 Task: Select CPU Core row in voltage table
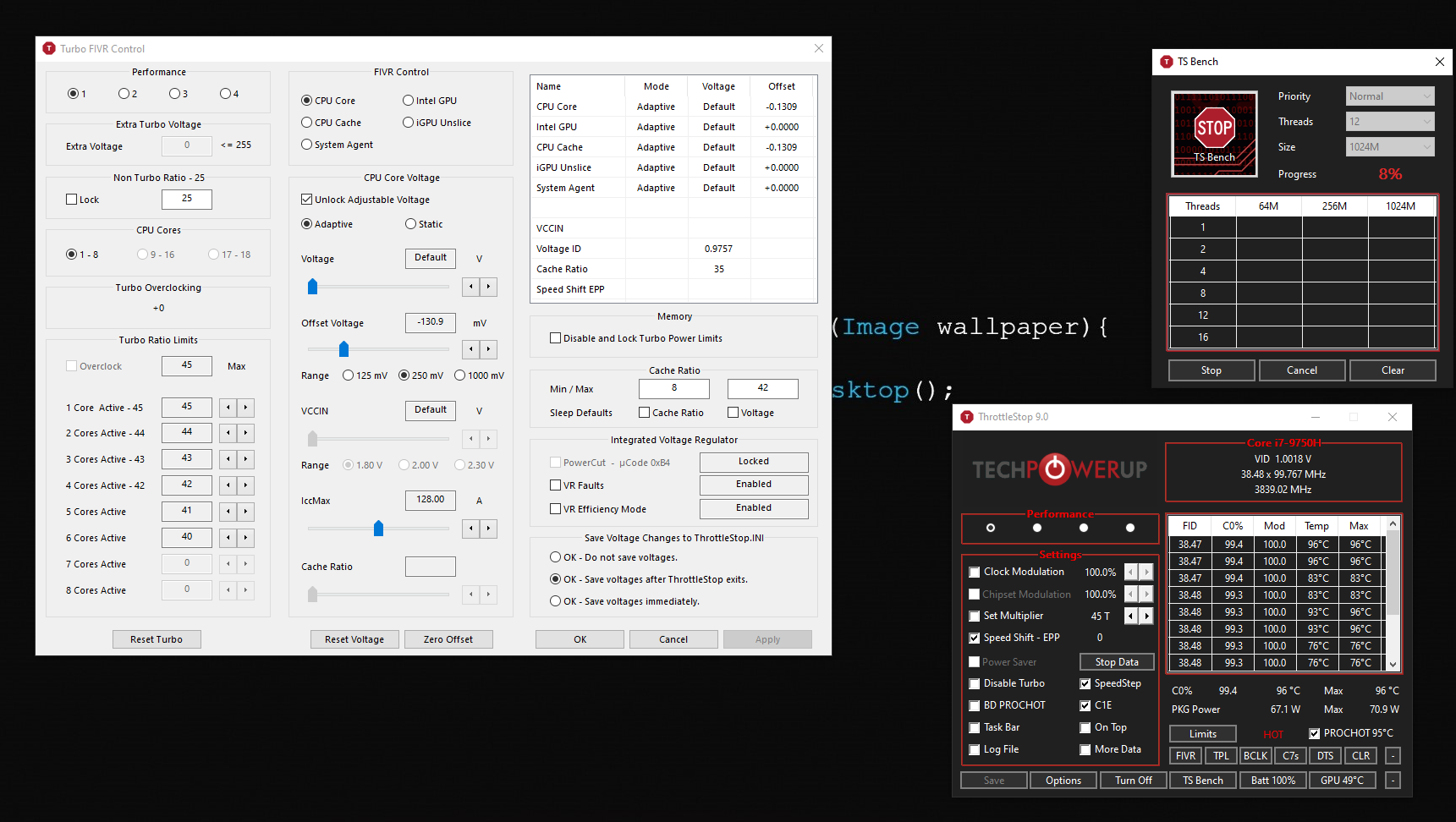pos(673,107)
